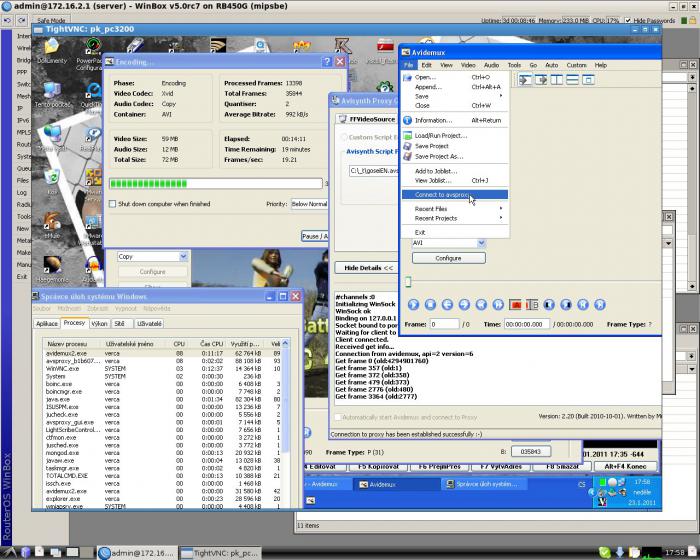Viewport: 700px width, 560px height.
Task: Click the Avidemux timeline slider handle
Action: [x=408, y=282]
